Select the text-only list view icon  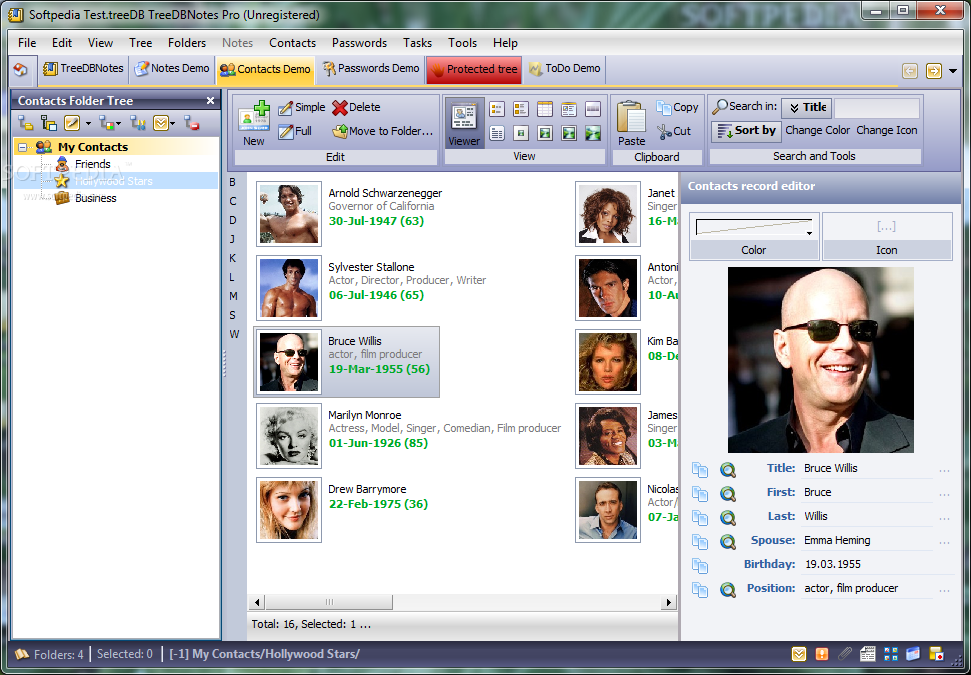pos(497,133)
